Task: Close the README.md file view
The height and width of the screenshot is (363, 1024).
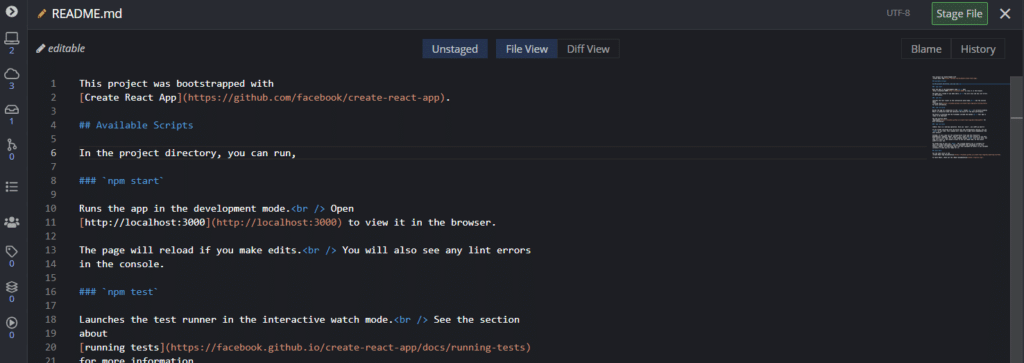Action: click(x=1005, y=14)
